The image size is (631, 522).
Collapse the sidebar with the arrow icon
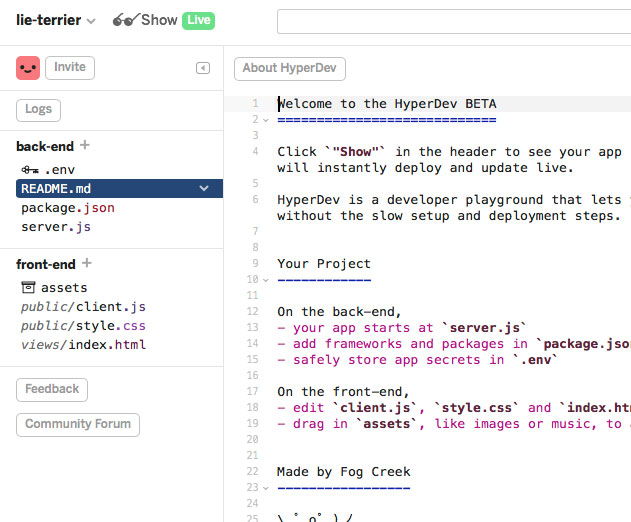point(203,68)
